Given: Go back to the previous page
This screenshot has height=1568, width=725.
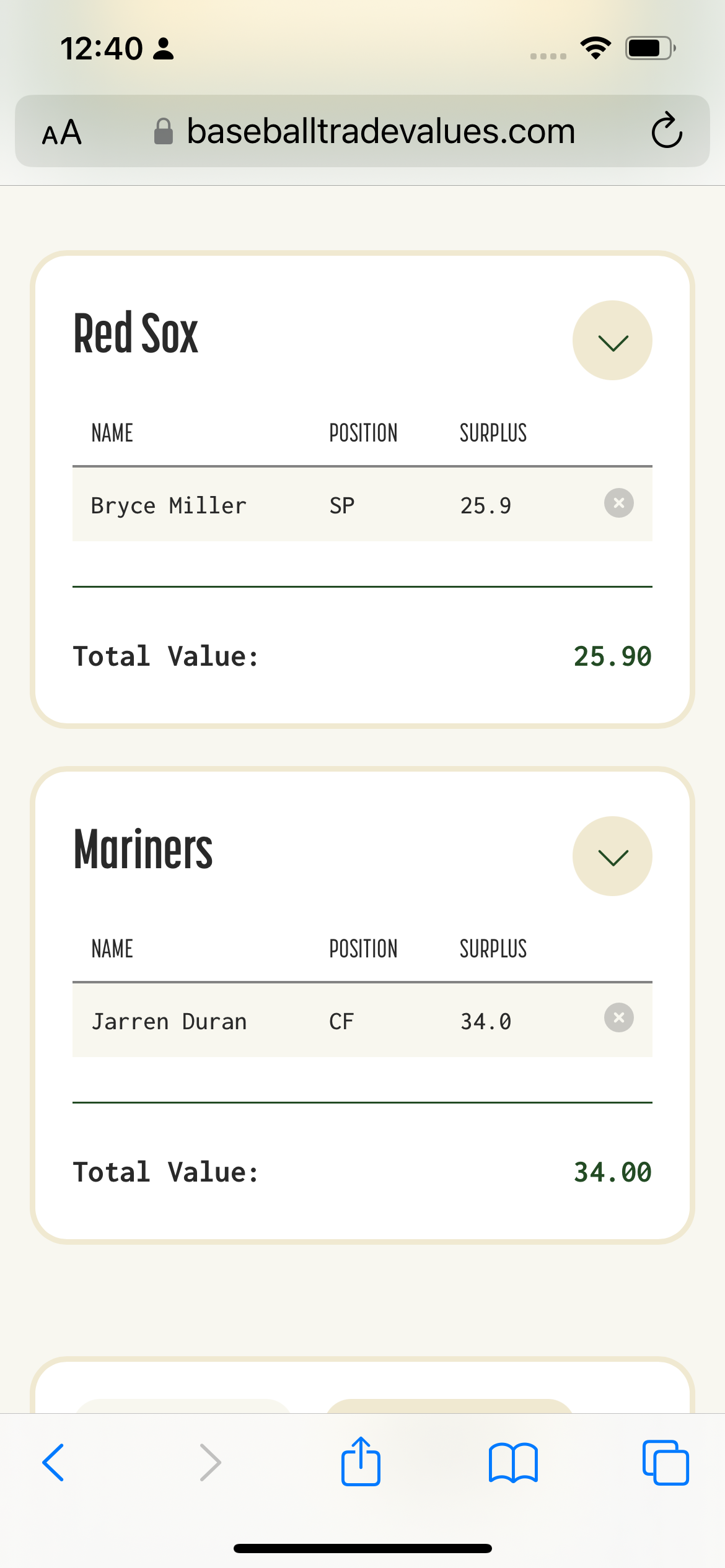Looking at the screenshot, I should 53,1463.
